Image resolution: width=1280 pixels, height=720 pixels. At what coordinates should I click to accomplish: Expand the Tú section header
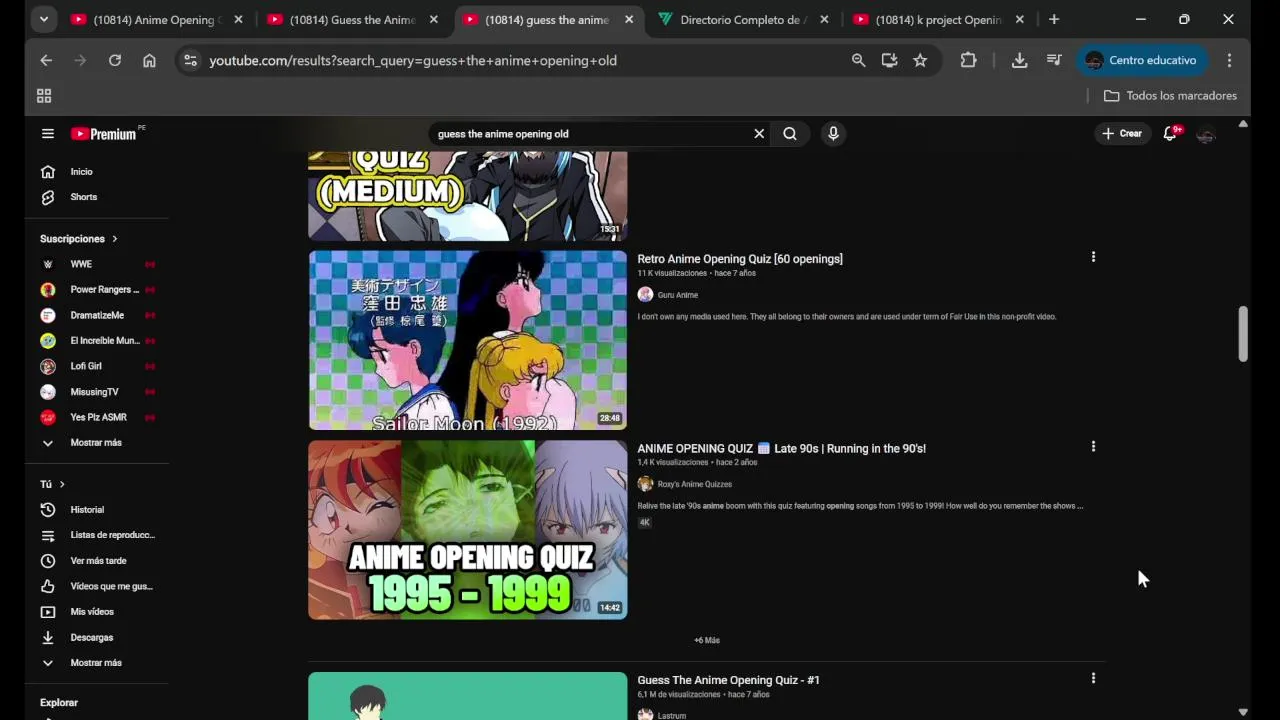(x=52, y=484)
